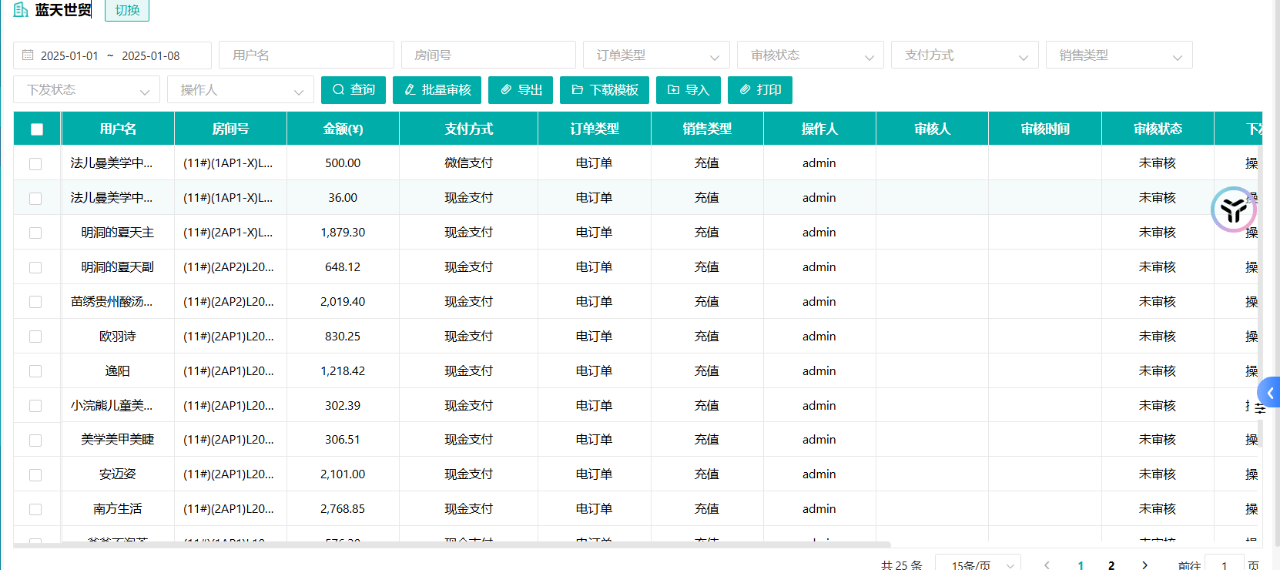This screenshot has width=1280, height=570.
Task: Open the 订单类型 dropdown filter
Action: (x=656, y=56)
